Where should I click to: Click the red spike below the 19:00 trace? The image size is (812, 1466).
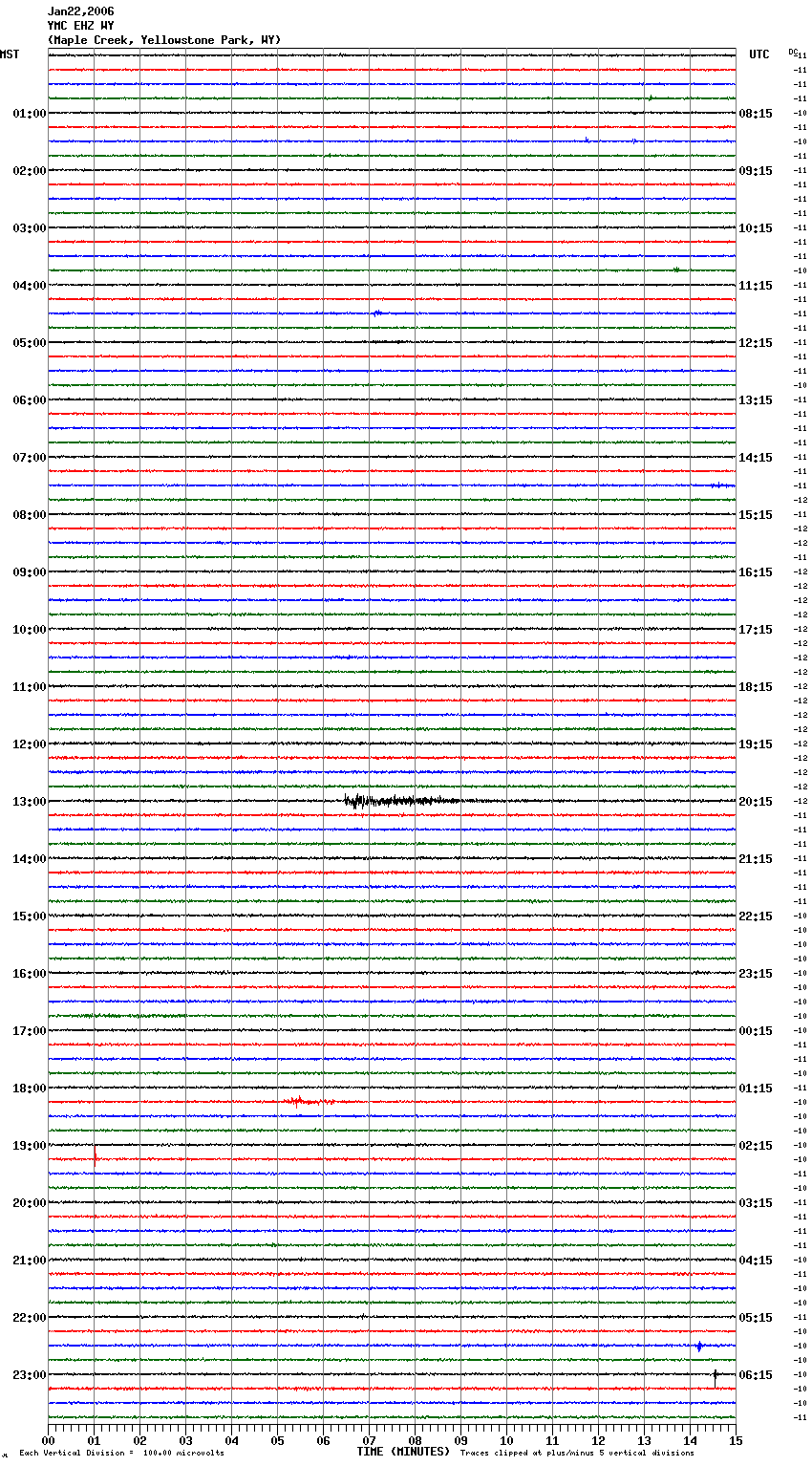(x=96, y=1156)
